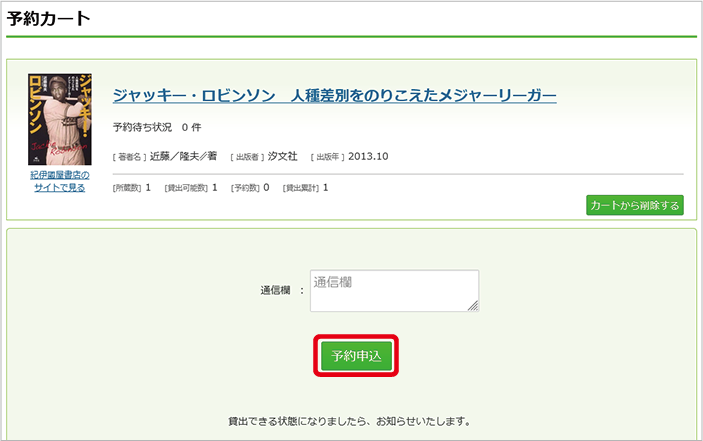Image resolution: width=703 pixels, height=441 pixels.
Task: Open the ジャッキー・ロビンソン book title link
Action: click(x=334, y=95)
